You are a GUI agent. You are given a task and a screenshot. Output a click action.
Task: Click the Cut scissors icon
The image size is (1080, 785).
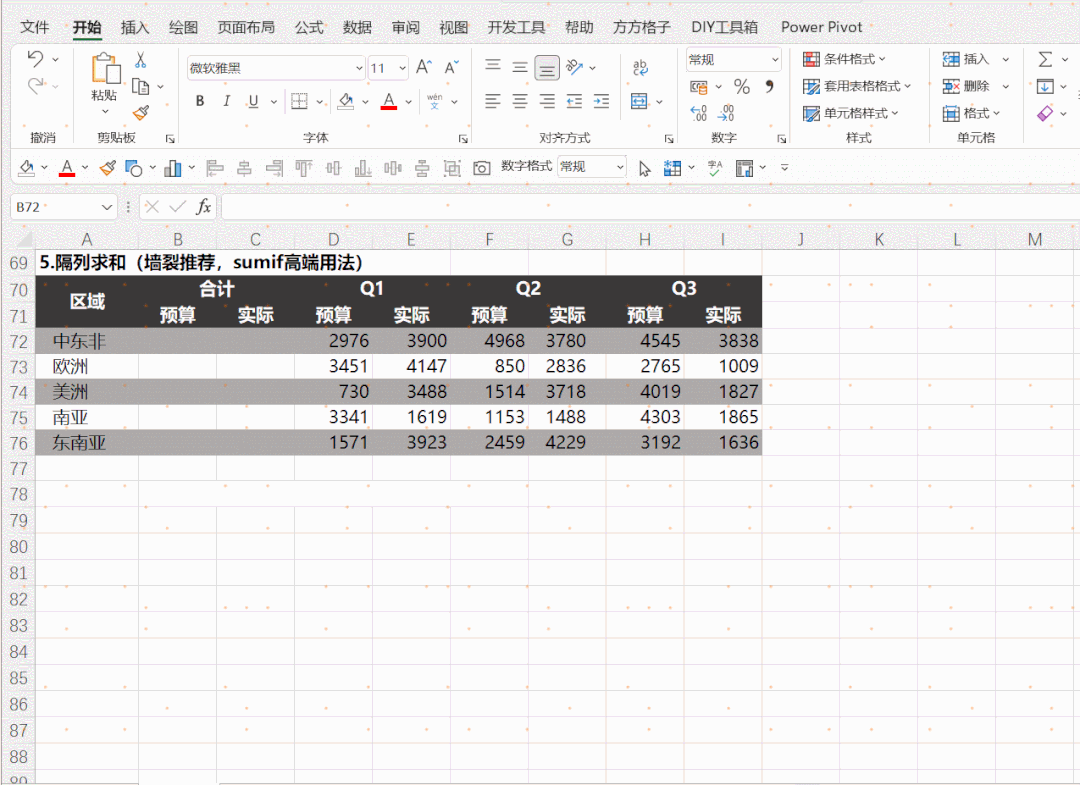click(x=141, y=60)
